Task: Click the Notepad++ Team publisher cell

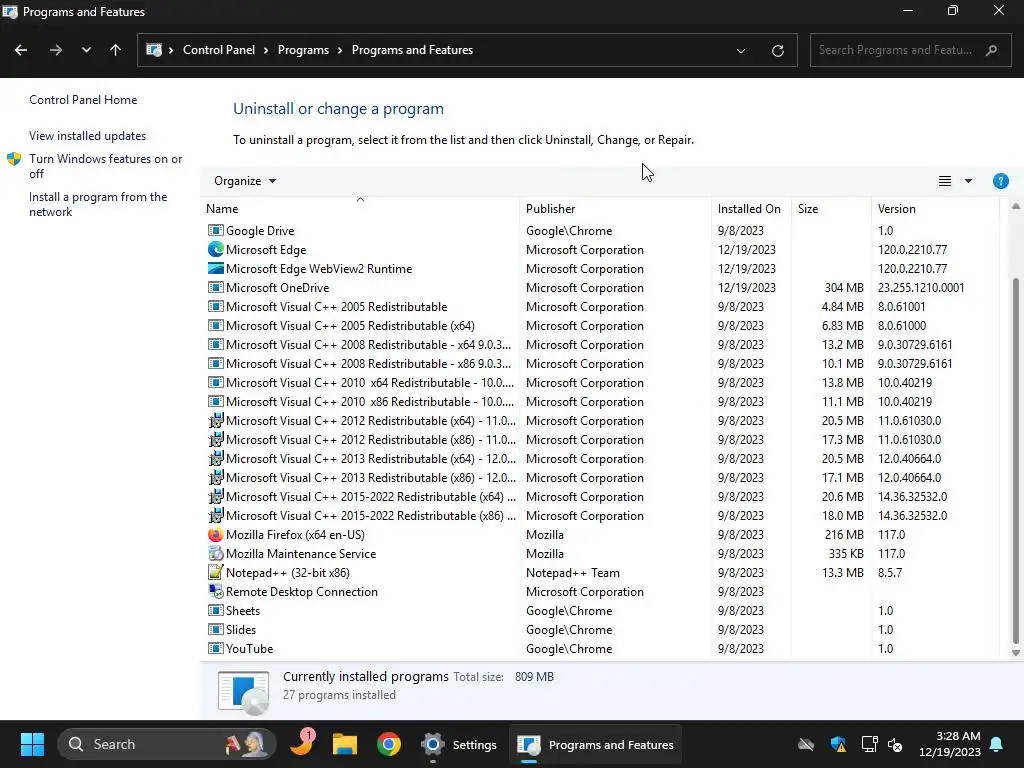Action: pos(573,573)
